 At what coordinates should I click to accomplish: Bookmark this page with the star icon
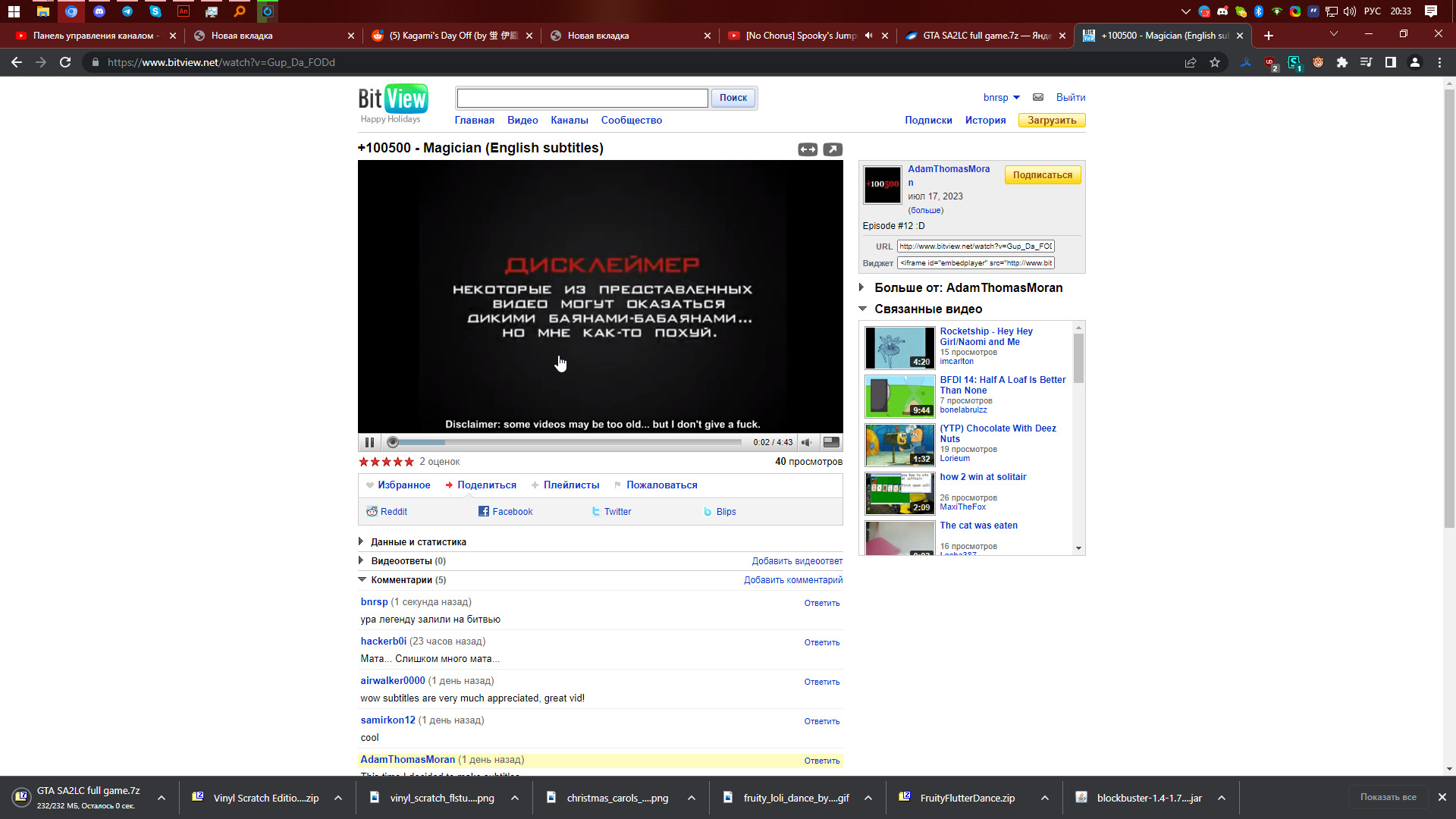(1215, 62)
